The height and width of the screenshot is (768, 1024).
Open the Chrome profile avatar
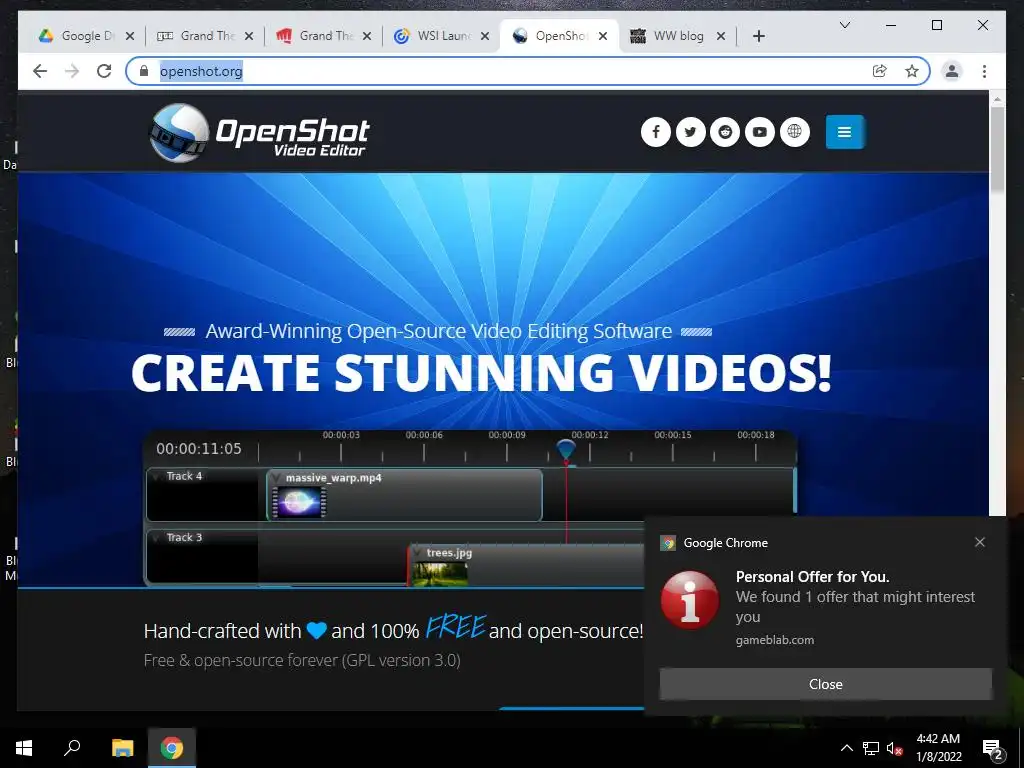coord(952,71)
